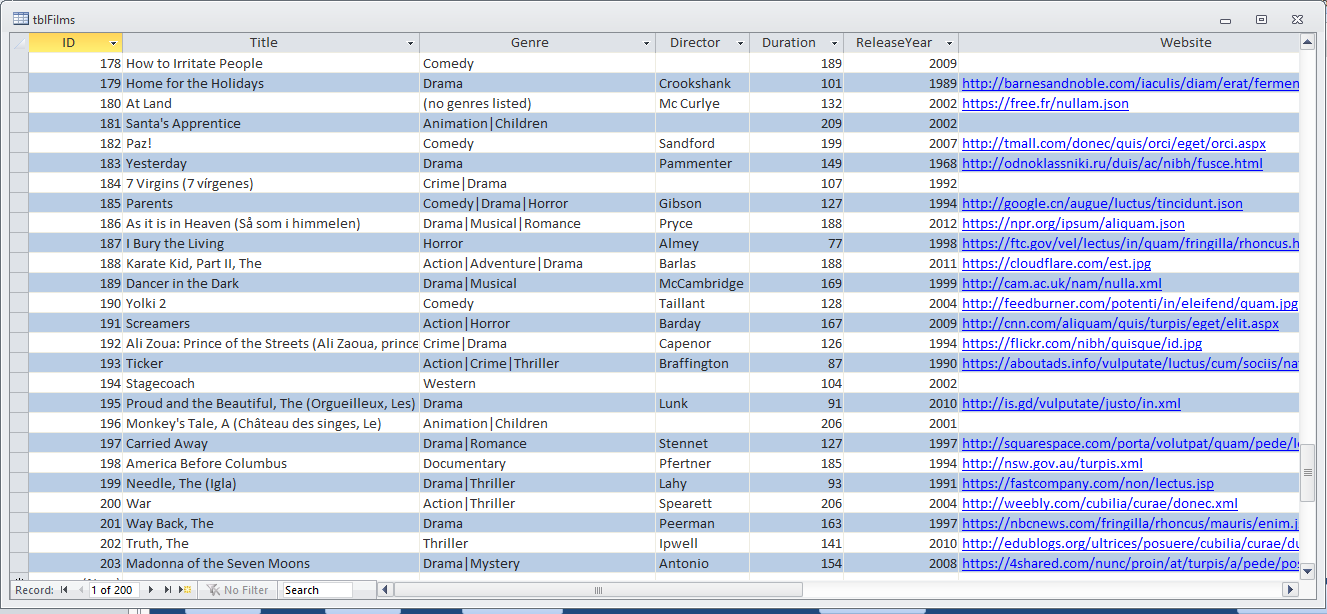This screenshot has height=614, width=1327.
Task: Click the select-all corner of datasheet
Action: 19,43
